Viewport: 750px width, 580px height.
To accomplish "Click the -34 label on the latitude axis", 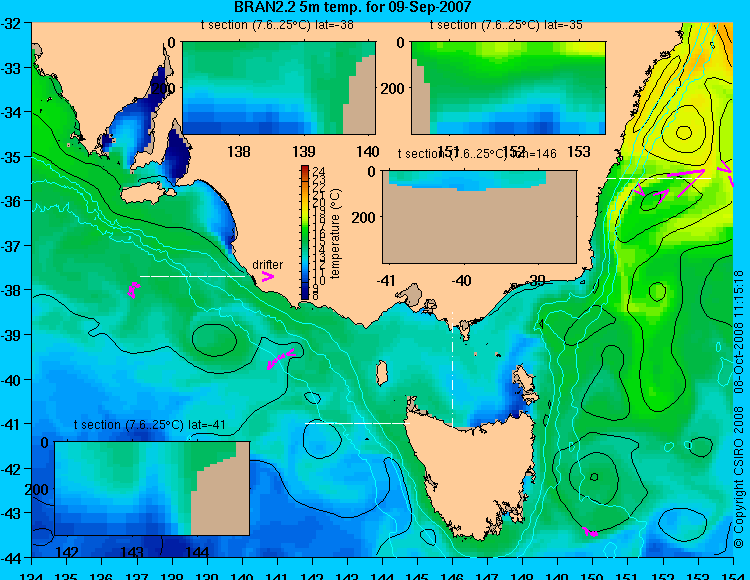I will (11, 112).
